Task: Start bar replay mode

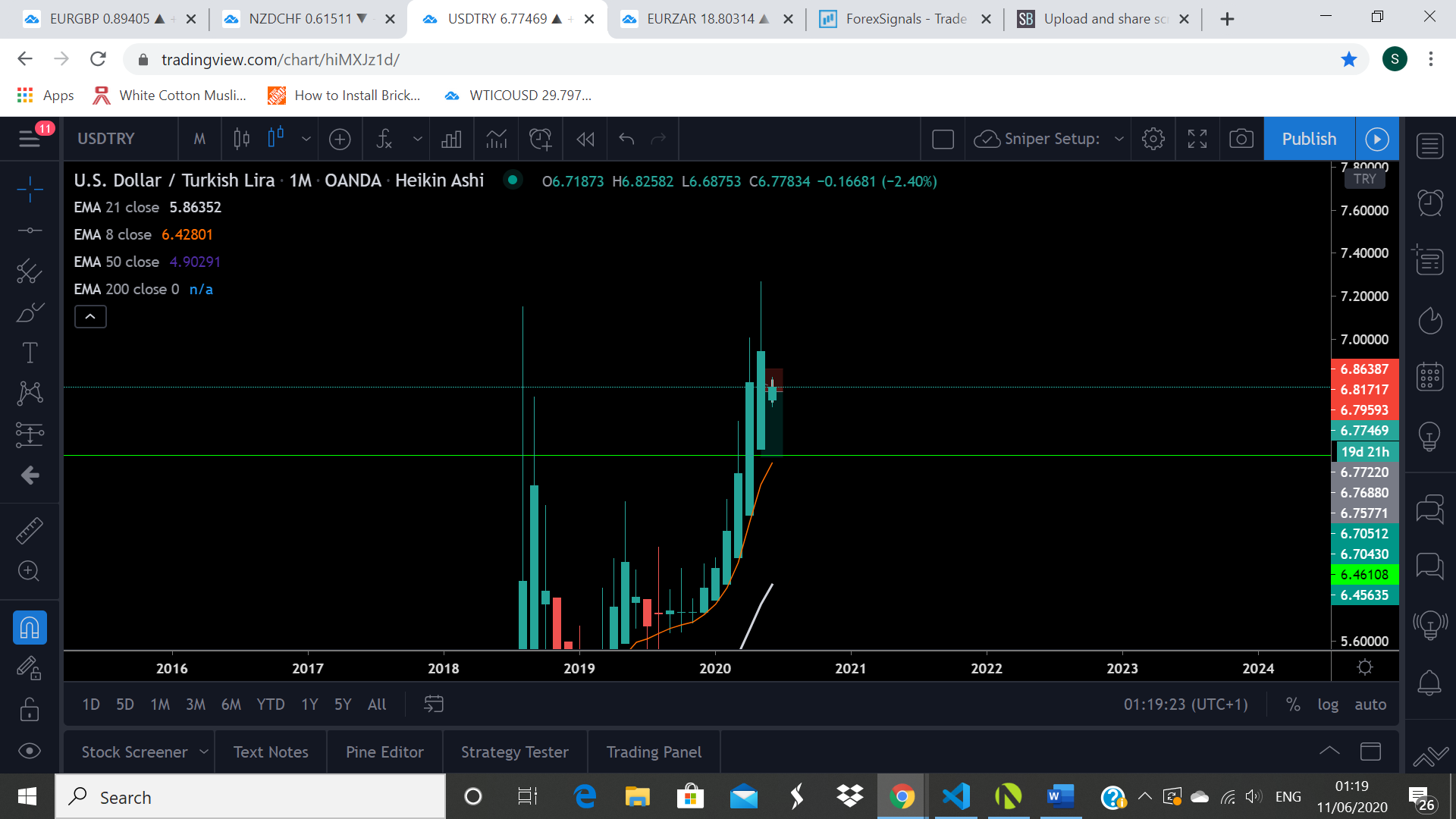Action: point(585,139)
